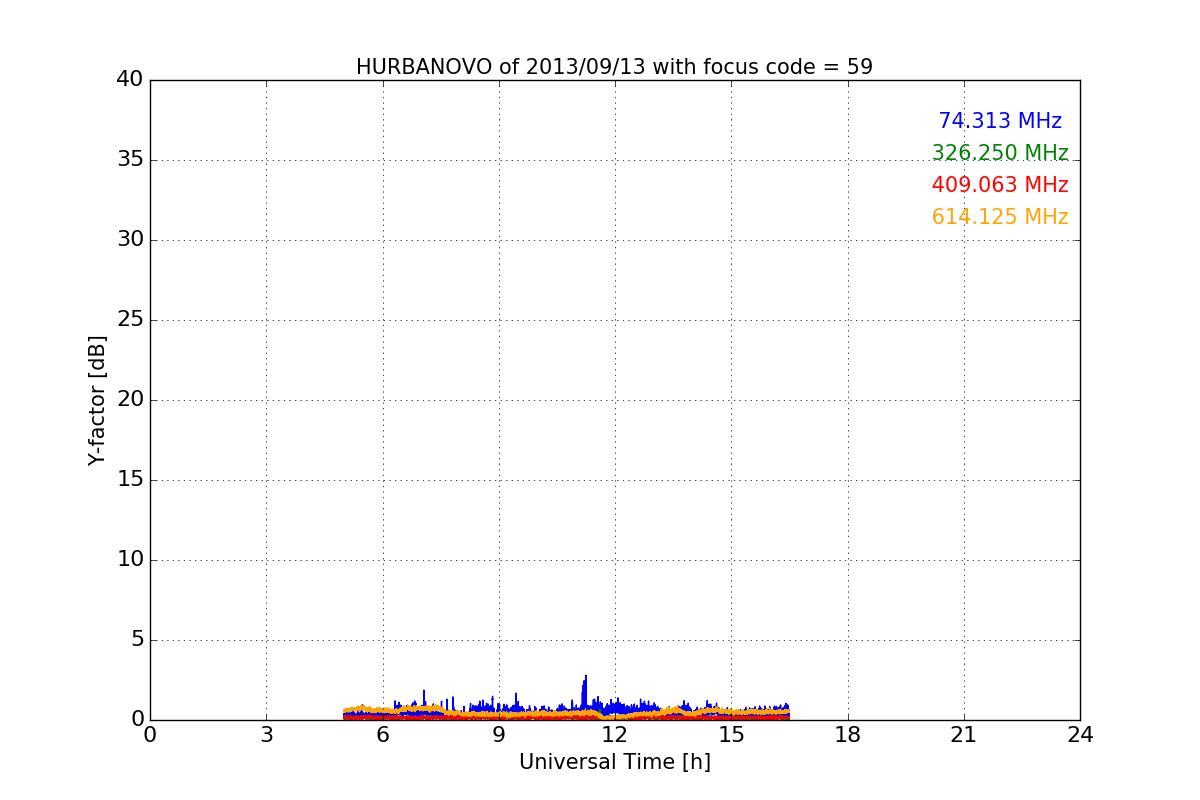Image resolution: width=1200 pixels, height=800 pixels.
Task: Click x-axis tick label 6
Action: click(382, 735)
